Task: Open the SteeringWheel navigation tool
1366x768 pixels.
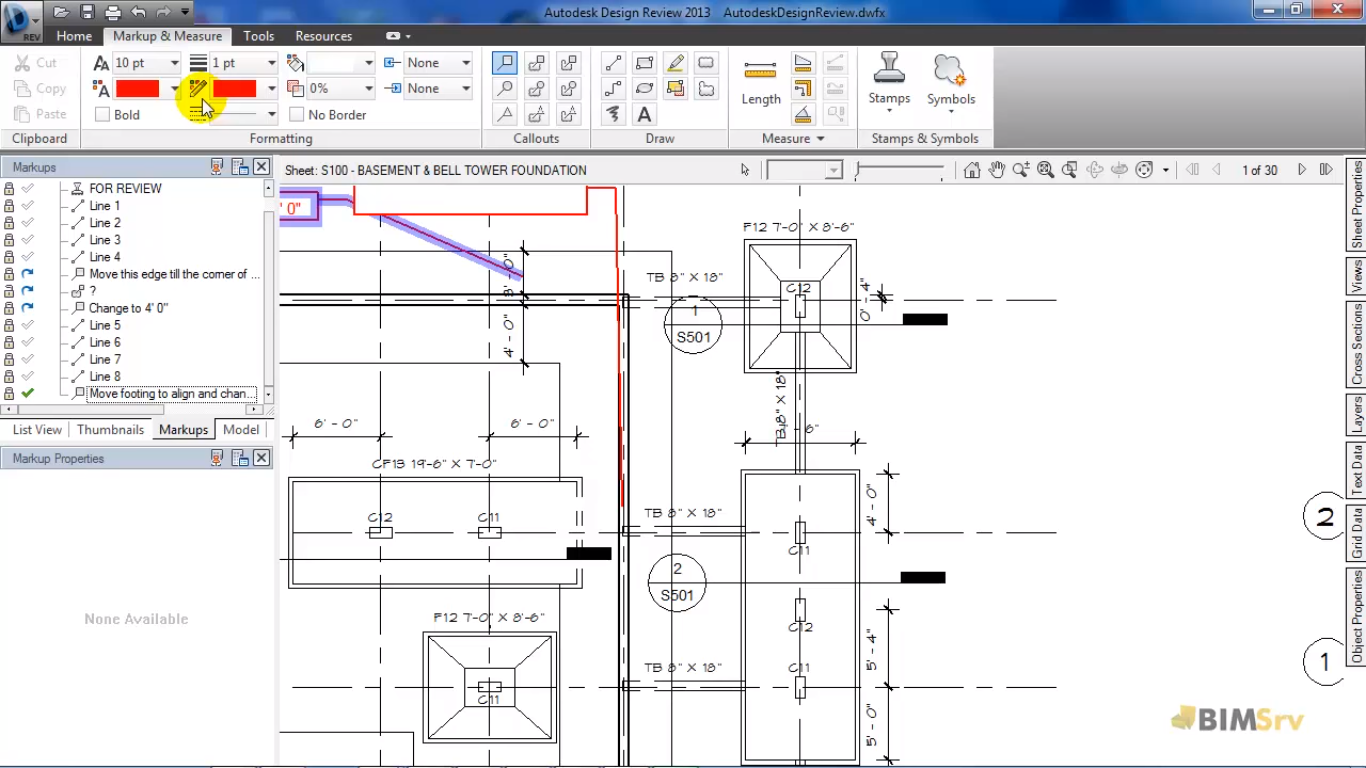Action: point(1145,170)
